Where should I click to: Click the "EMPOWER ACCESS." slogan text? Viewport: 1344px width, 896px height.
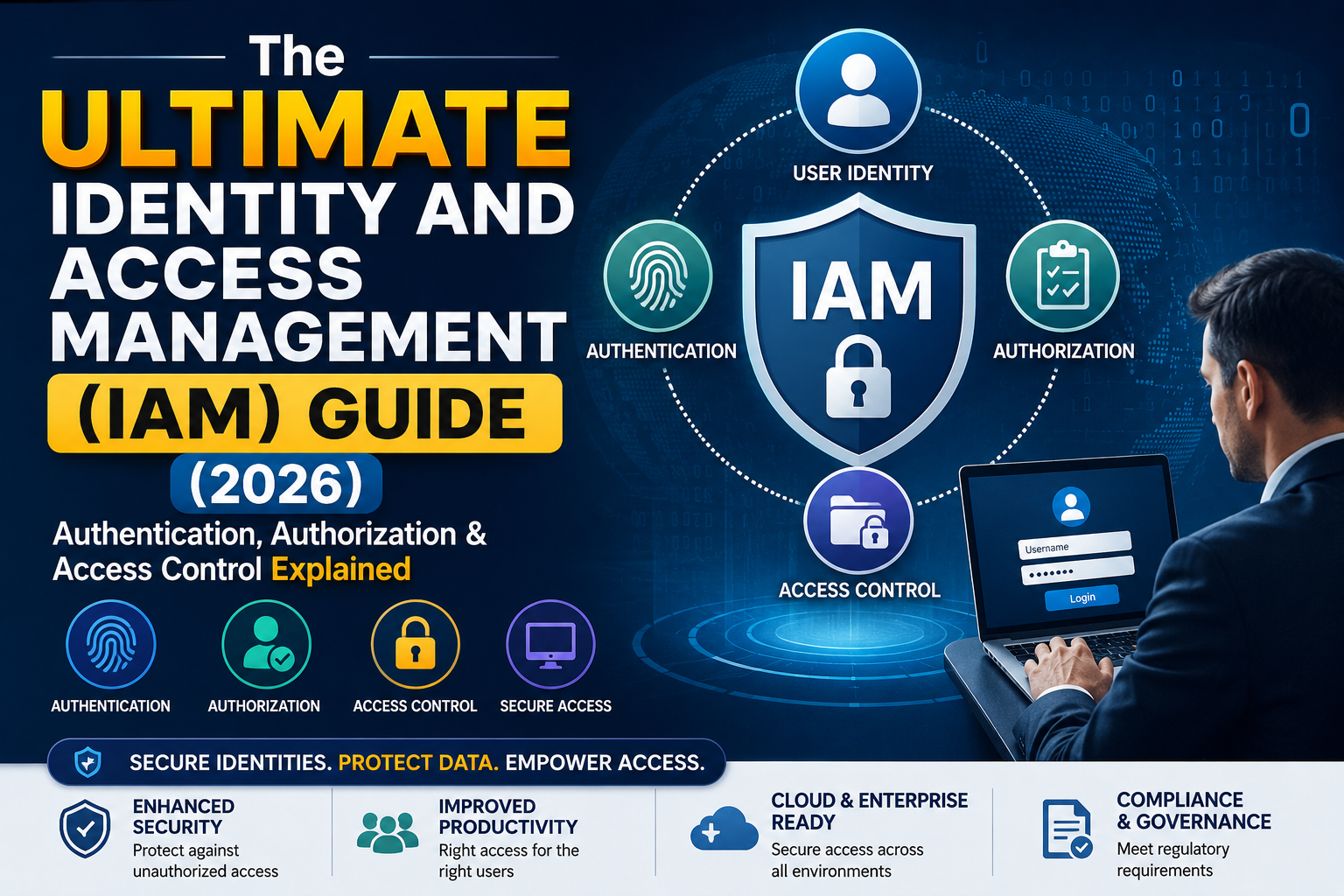click(x=605, y=763)
